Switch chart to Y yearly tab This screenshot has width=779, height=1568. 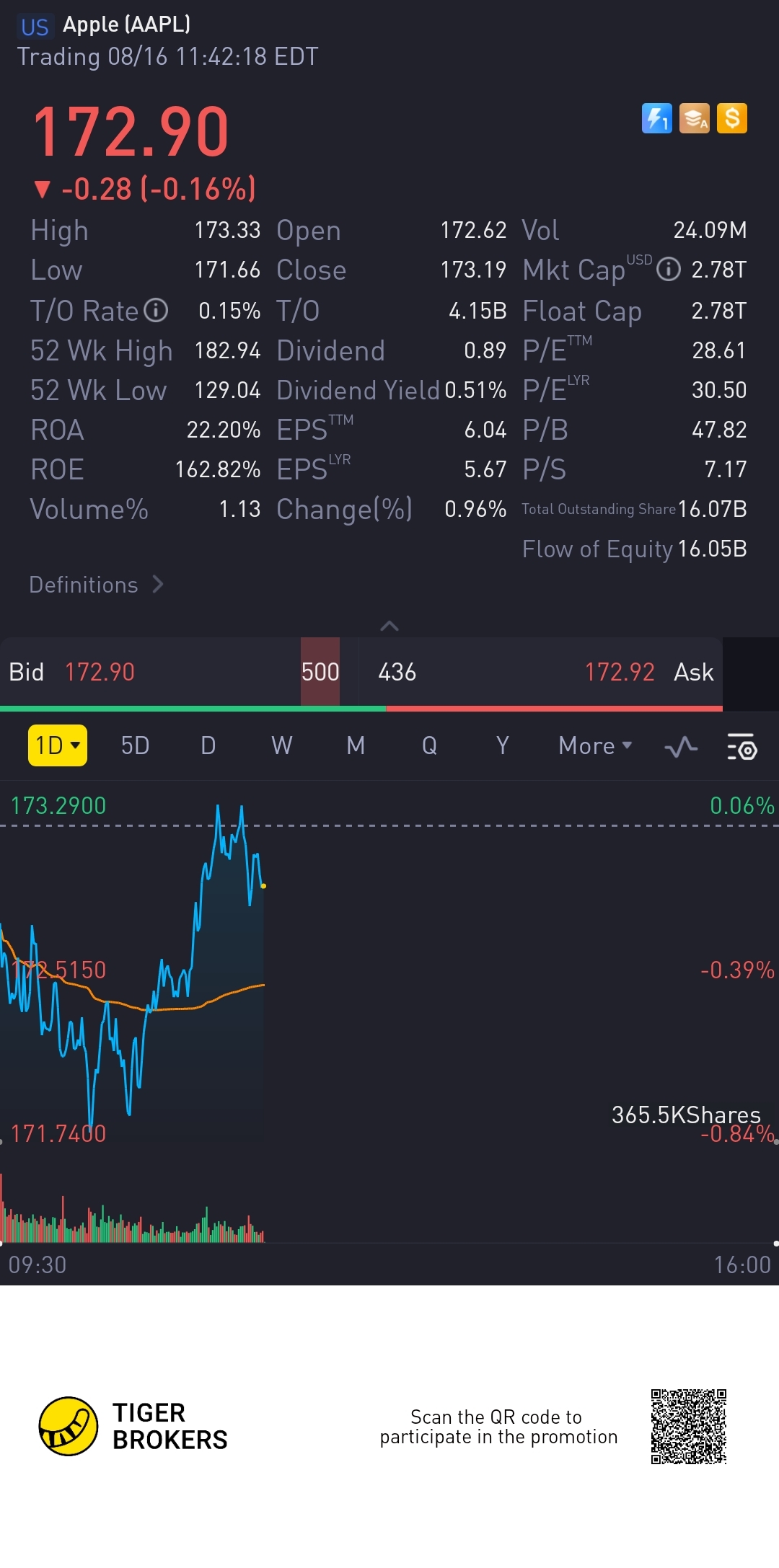pyautogui.click(x=503, y=745)
